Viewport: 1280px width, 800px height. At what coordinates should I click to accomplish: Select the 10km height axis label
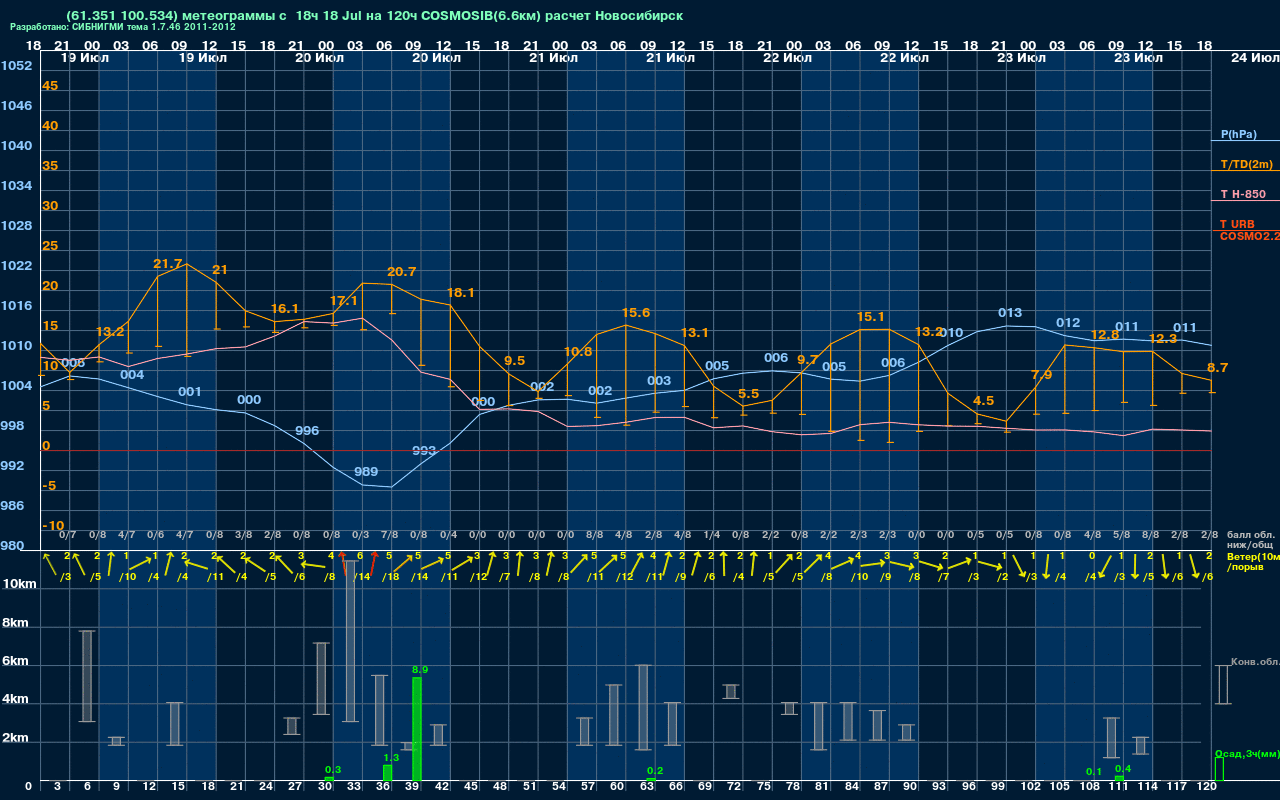pyautogui.click(x=17, y=583)
